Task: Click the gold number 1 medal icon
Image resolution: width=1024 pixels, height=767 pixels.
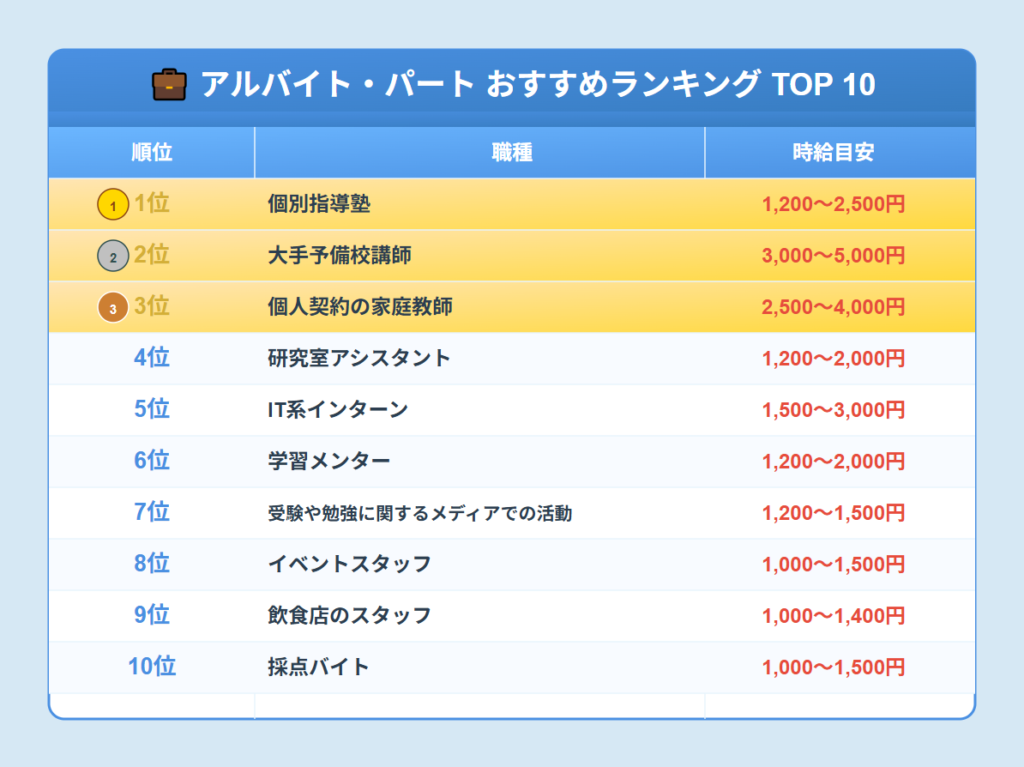Action: [x=113, y=204]
